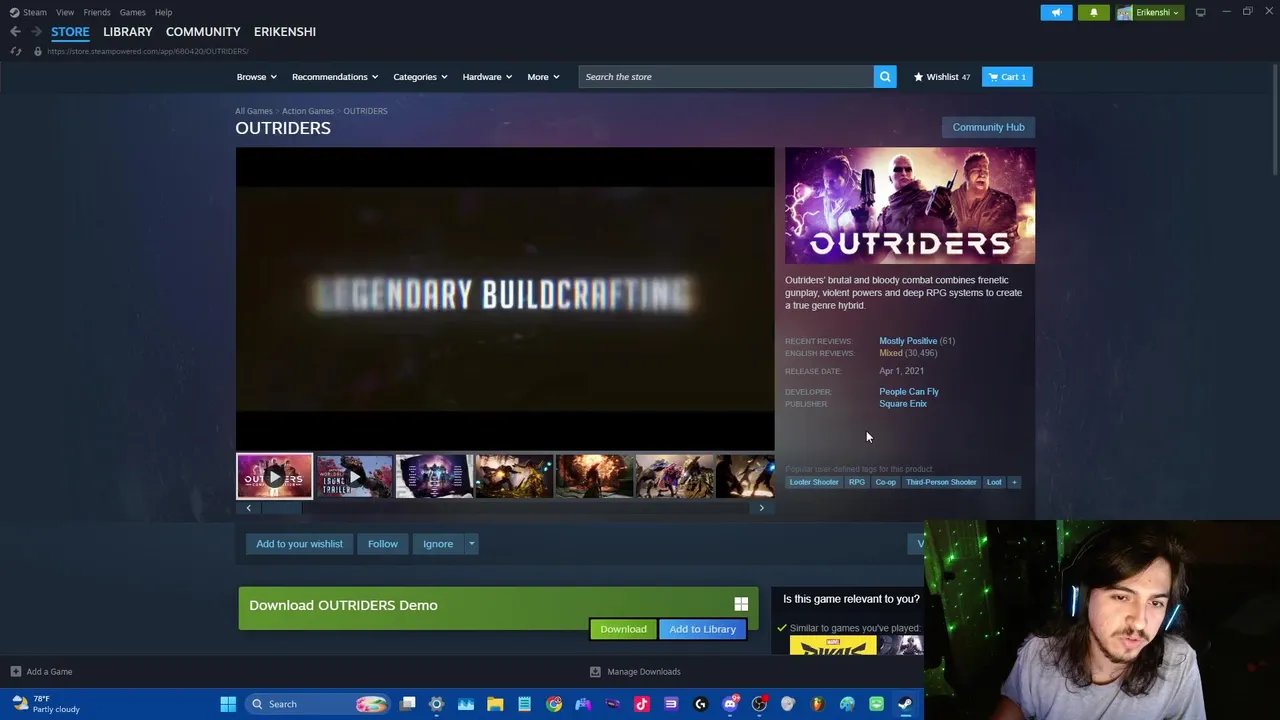
Task: Open the Manage Downloads icon
Action: click(595, 672)
